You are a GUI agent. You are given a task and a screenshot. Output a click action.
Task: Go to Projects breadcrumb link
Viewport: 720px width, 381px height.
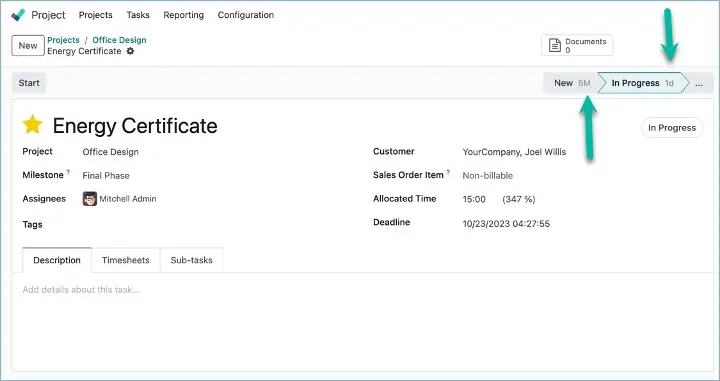click(63, 40)
